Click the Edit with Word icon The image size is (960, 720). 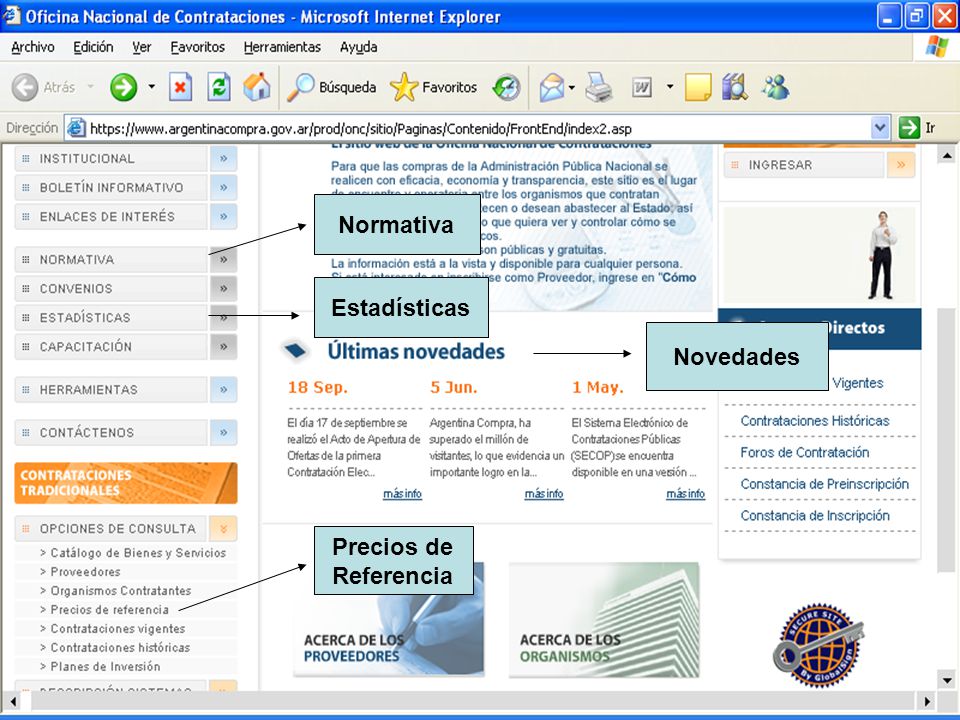pos(642,88)
